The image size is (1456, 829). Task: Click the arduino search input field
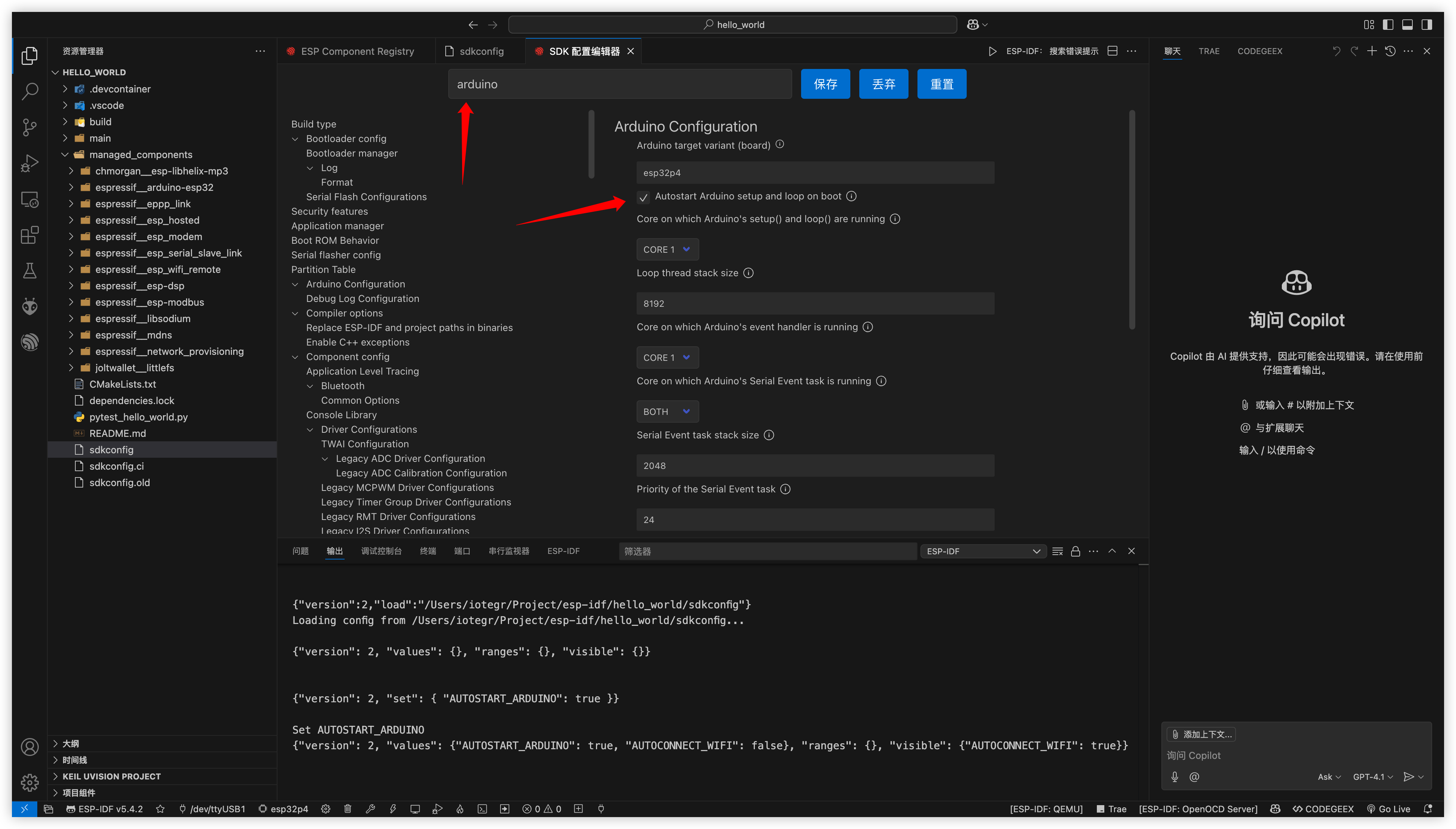[x=620, y=84]
